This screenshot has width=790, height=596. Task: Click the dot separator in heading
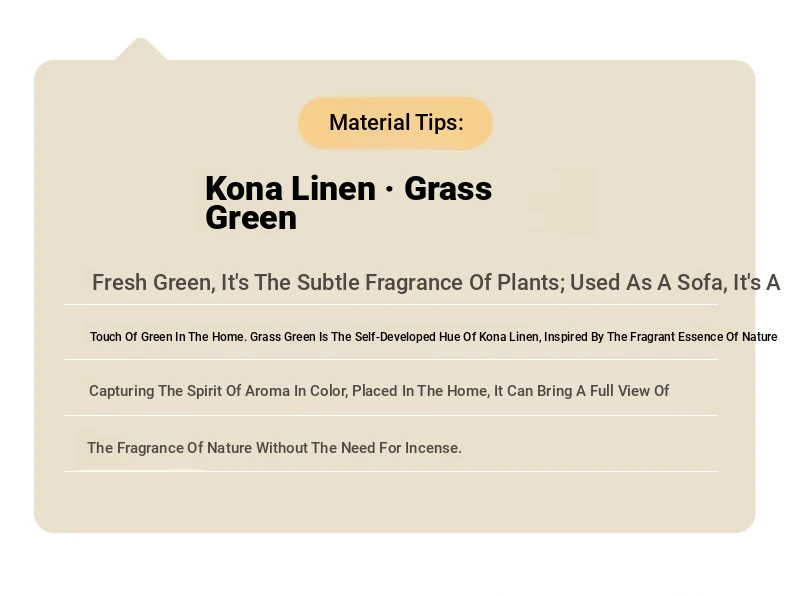click(389, 189)
